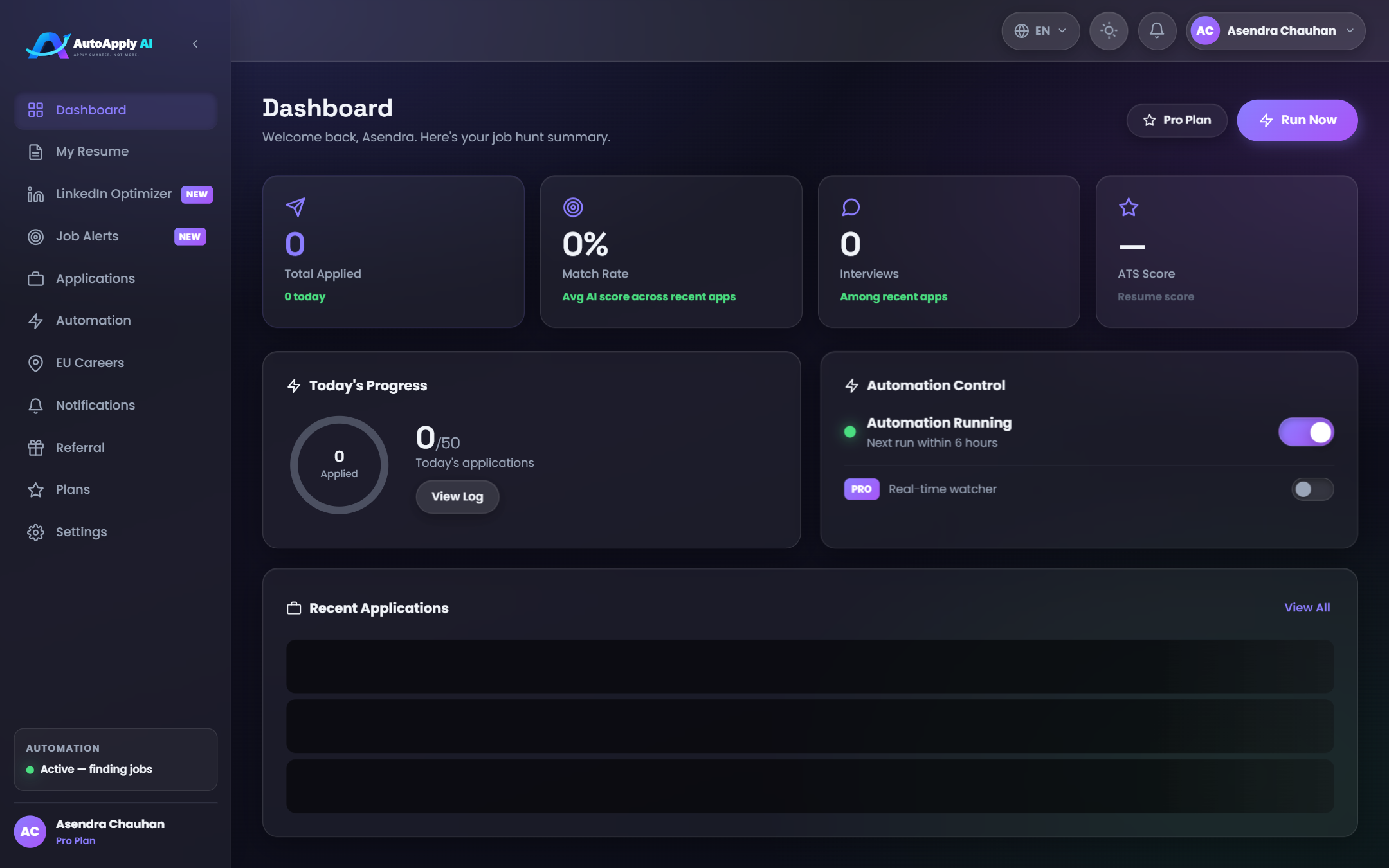Click the AC avatar at sidebar bottom
Viewport: 1389px width, 868px height.
(x=30, y=832)
